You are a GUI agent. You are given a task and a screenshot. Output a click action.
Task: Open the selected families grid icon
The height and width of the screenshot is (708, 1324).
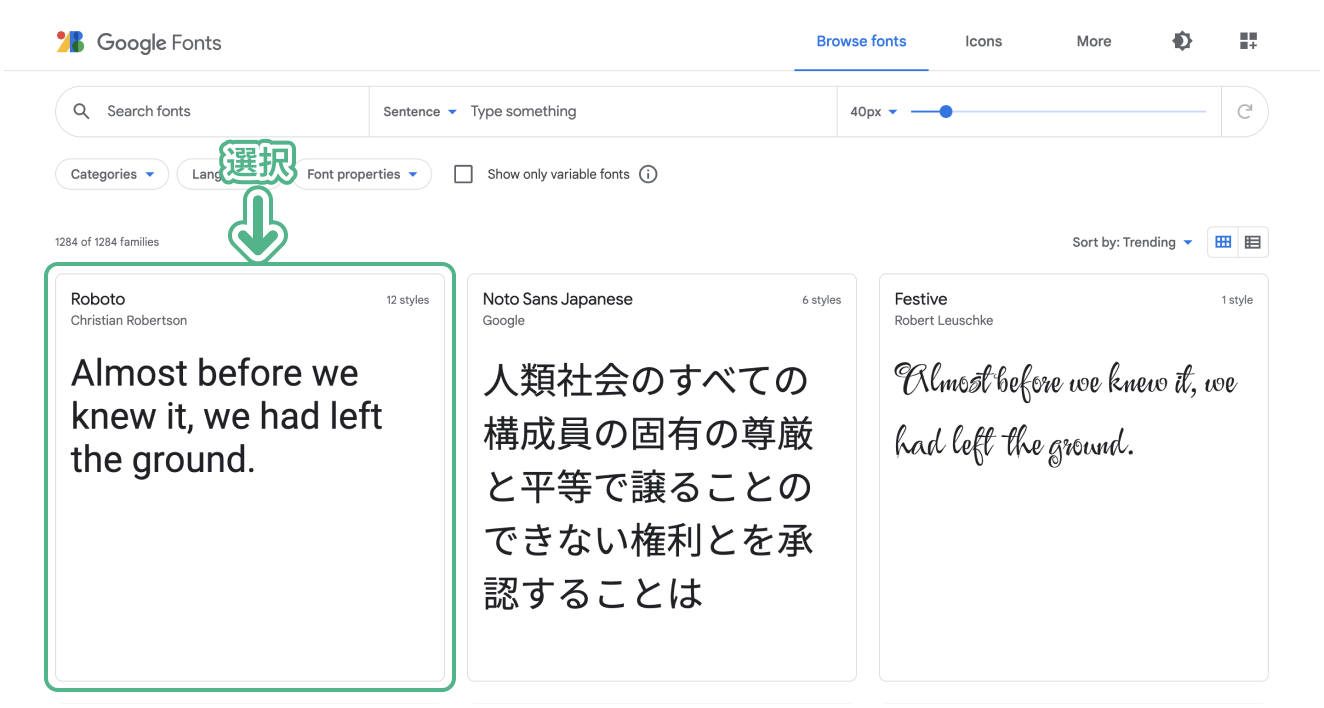[x=1248, y=41]
